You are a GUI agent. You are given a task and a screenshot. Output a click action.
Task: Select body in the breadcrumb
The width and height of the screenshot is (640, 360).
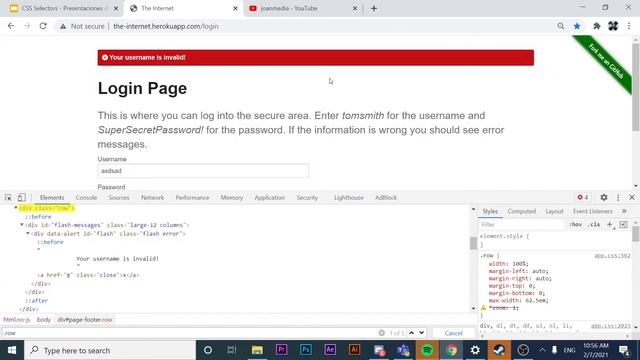click(44, 320)
